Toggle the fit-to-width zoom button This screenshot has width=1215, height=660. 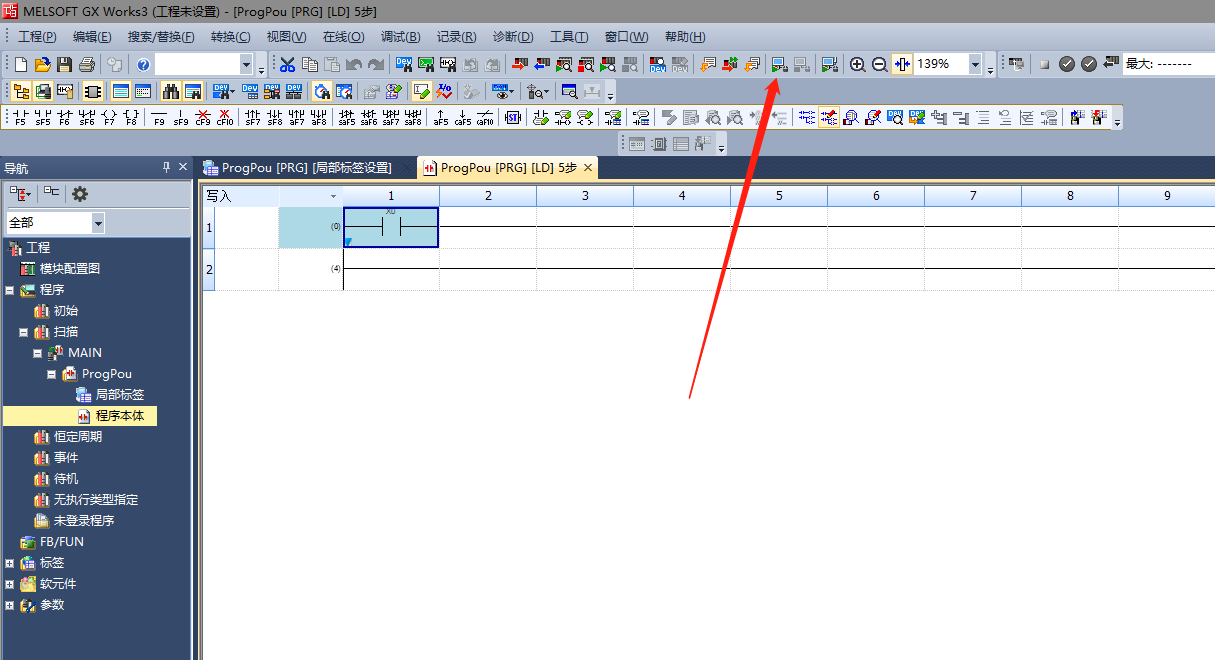(x=902, y=65)
